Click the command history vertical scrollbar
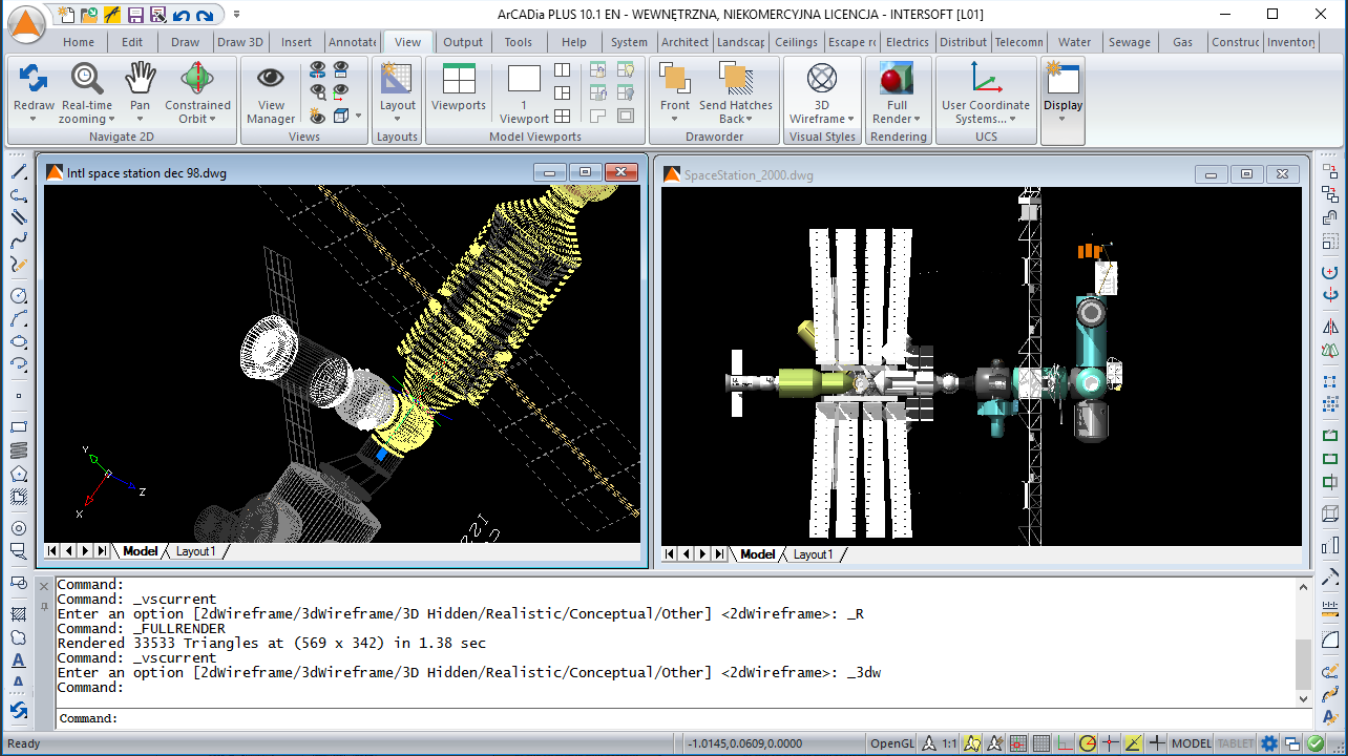 click(1302, 642)
